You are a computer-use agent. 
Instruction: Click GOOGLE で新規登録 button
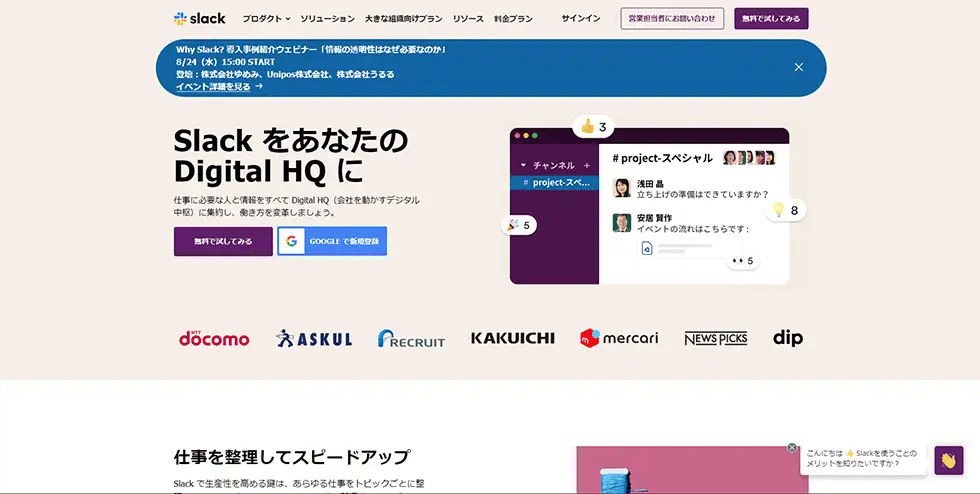click(x=332, y=241)
